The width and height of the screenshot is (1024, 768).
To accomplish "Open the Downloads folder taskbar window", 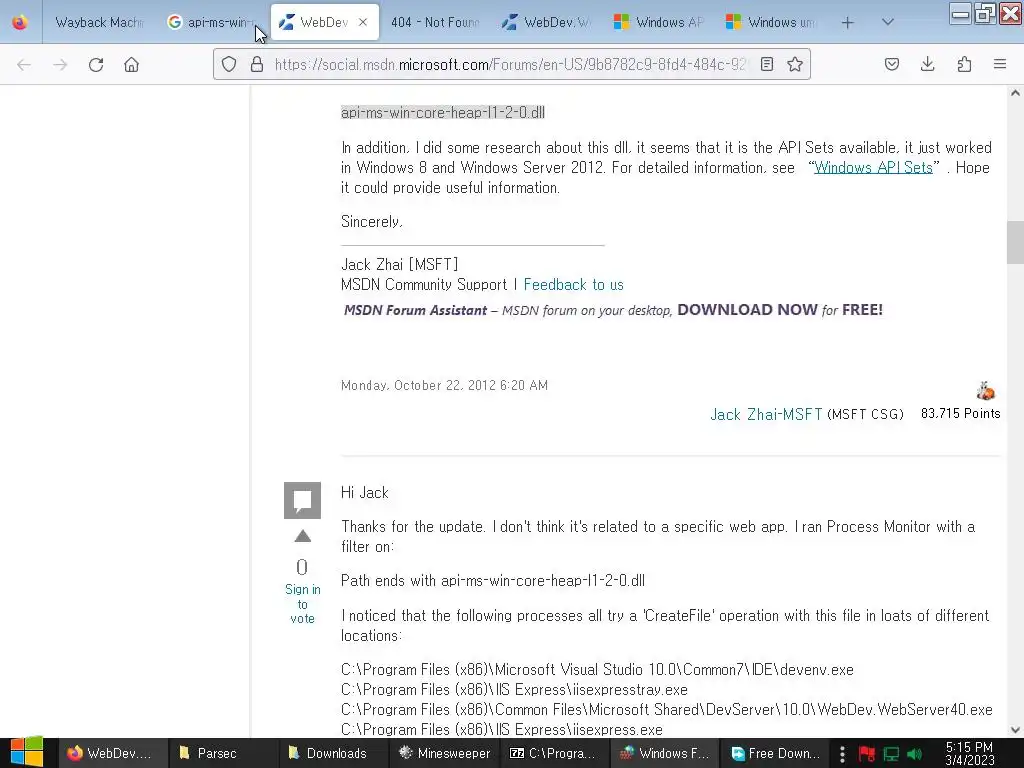I will (x=333, y=753).
